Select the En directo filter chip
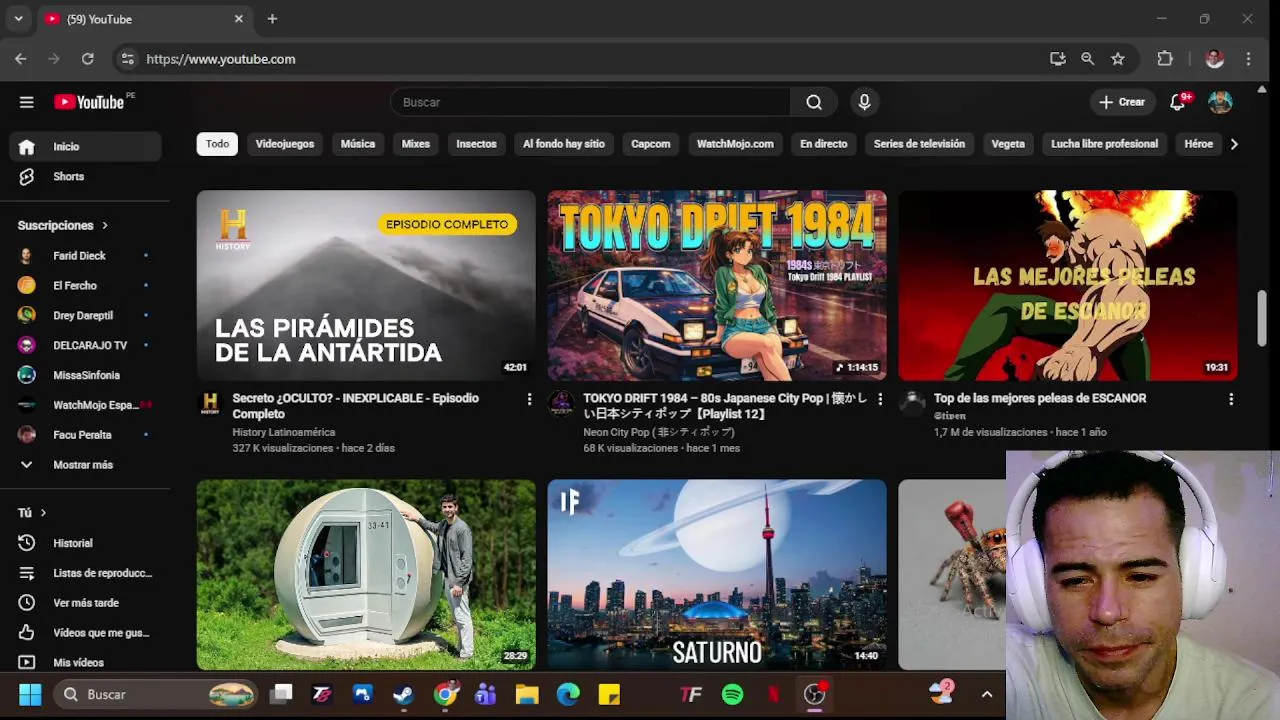This screenshot has height=720, width=1280. pos(823,144)
